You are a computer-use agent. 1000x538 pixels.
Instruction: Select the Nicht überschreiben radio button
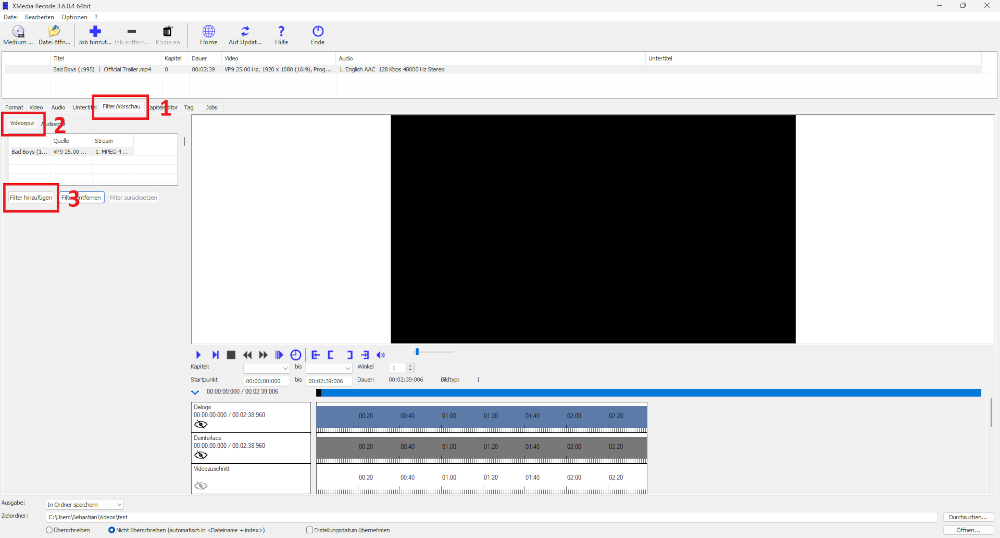(x=112, y=530)
